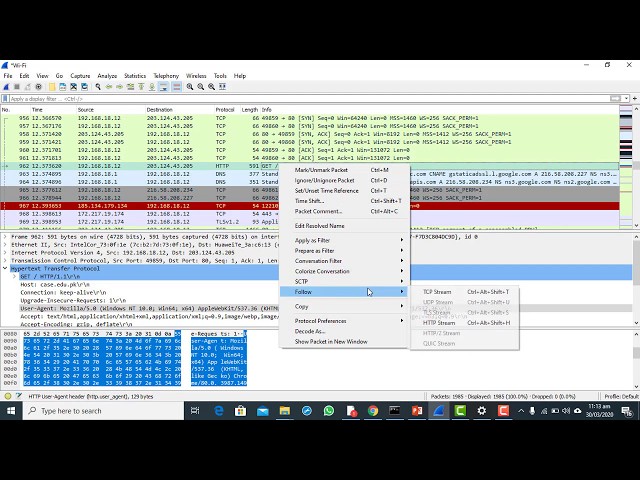Click Type here to search box
This screenshot has width=640, height=480.
103,411
